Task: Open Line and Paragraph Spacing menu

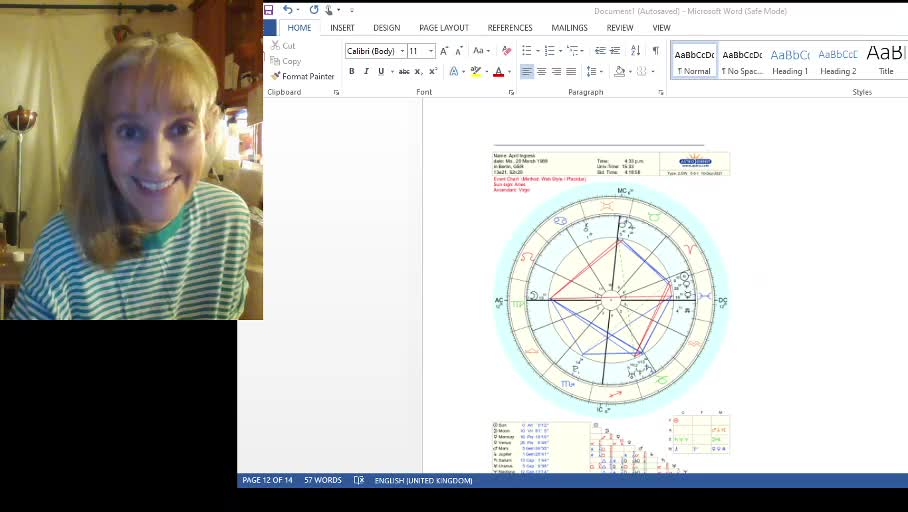Action: [592, 71]
